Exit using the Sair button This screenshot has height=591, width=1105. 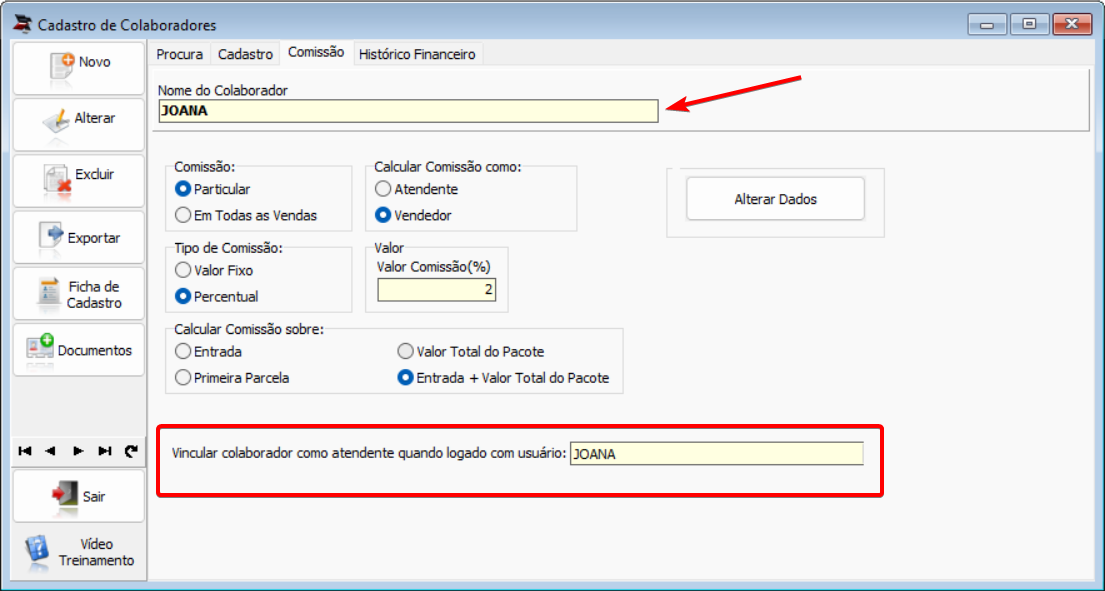tap(78, 496)
